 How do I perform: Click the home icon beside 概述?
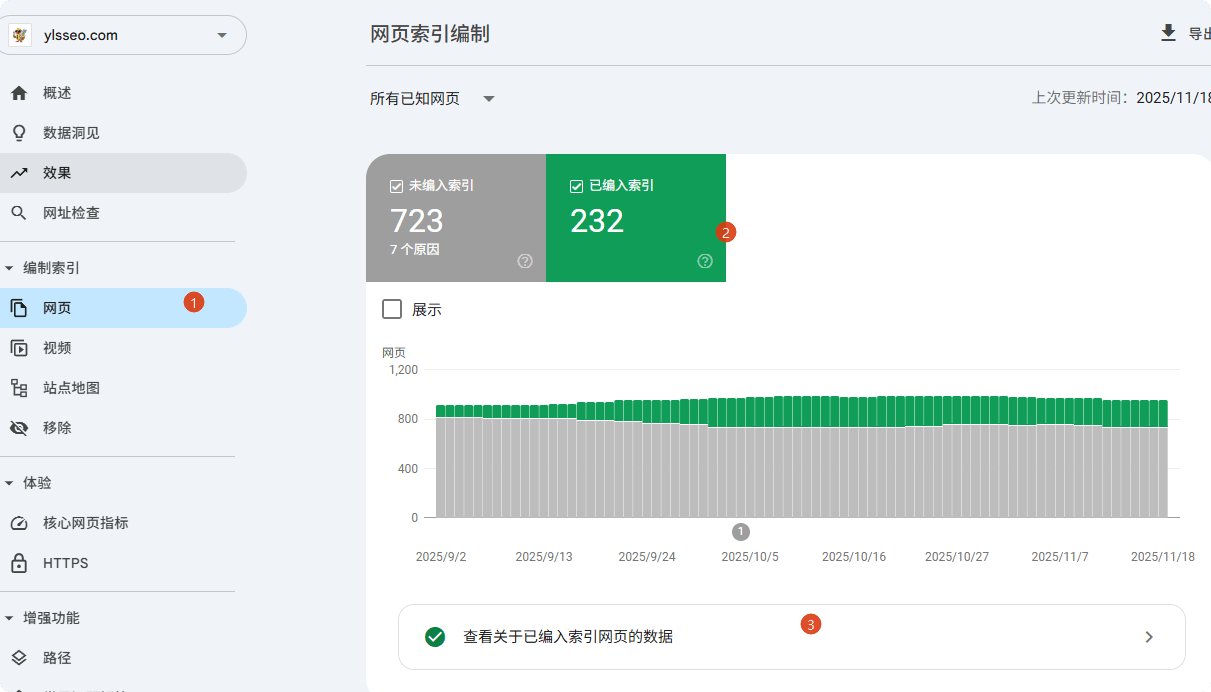click(19, 93)
